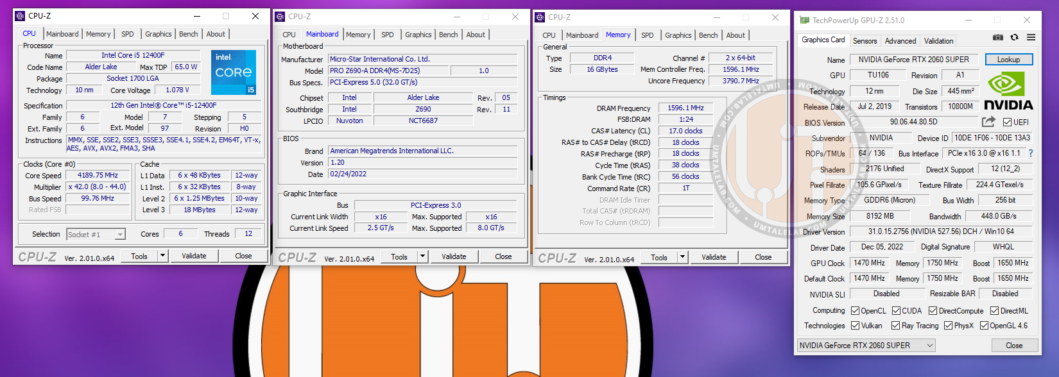1059x377 pixels.
Task: Click title bar icon of CPU-Z Mainboard window
Action: [x=280, y=17]
